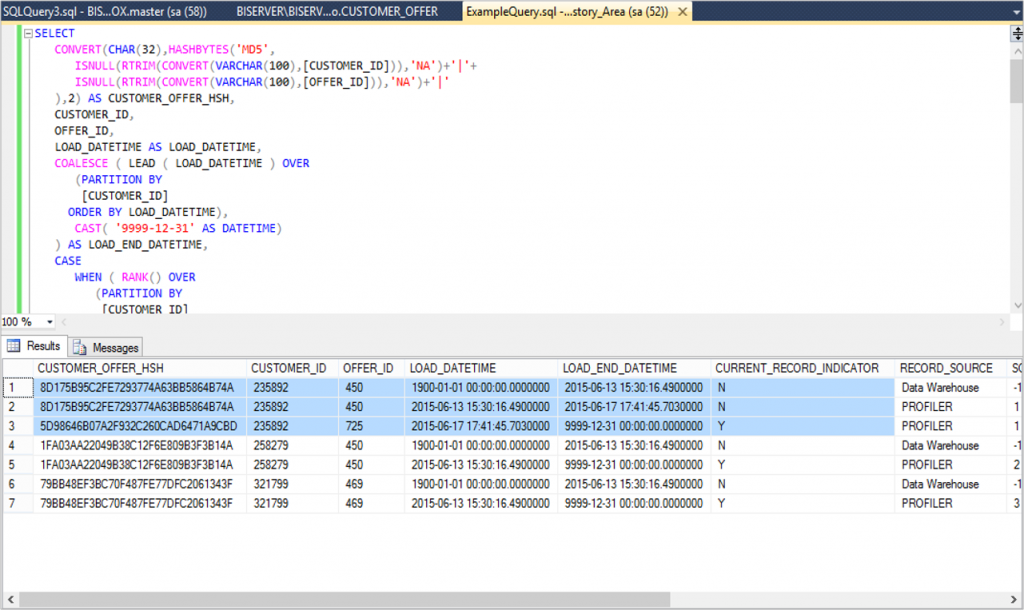Select the RECORD_SOURCE column header
The width and height of the screenshot is (1024, 610).
[946, 367]
